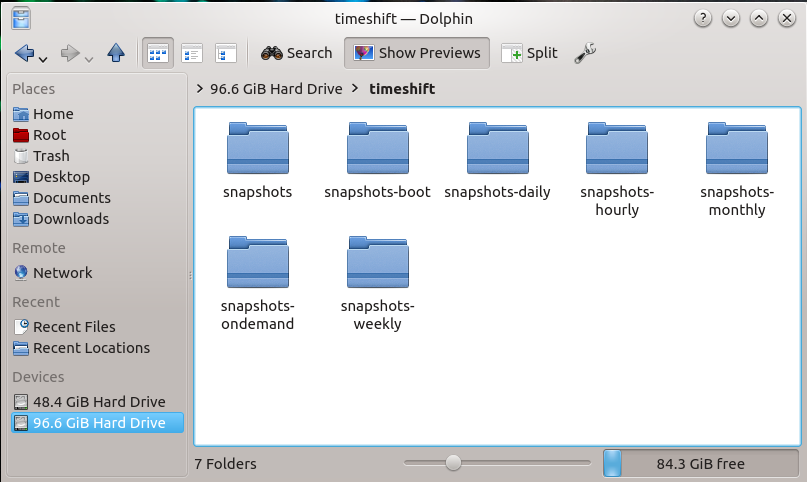This screenshot has width=807, height=482.
Task: Click the Devices section header
Action: click(x=38, y=377)
